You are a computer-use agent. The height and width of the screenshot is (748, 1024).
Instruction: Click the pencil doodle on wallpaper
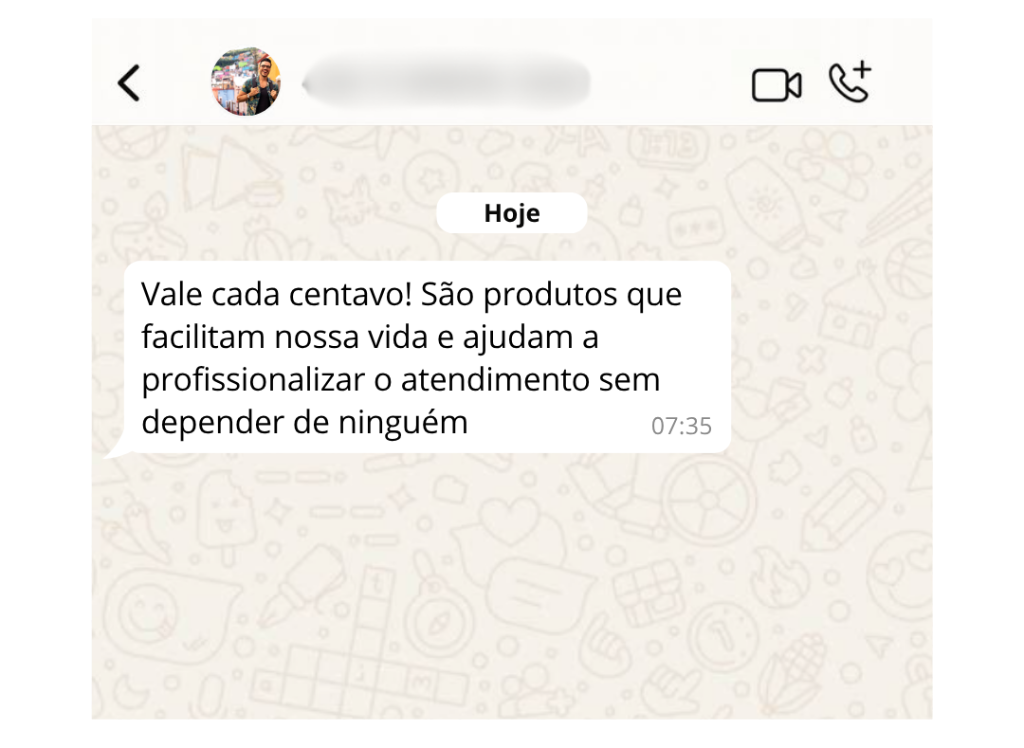tap(841, 509)
